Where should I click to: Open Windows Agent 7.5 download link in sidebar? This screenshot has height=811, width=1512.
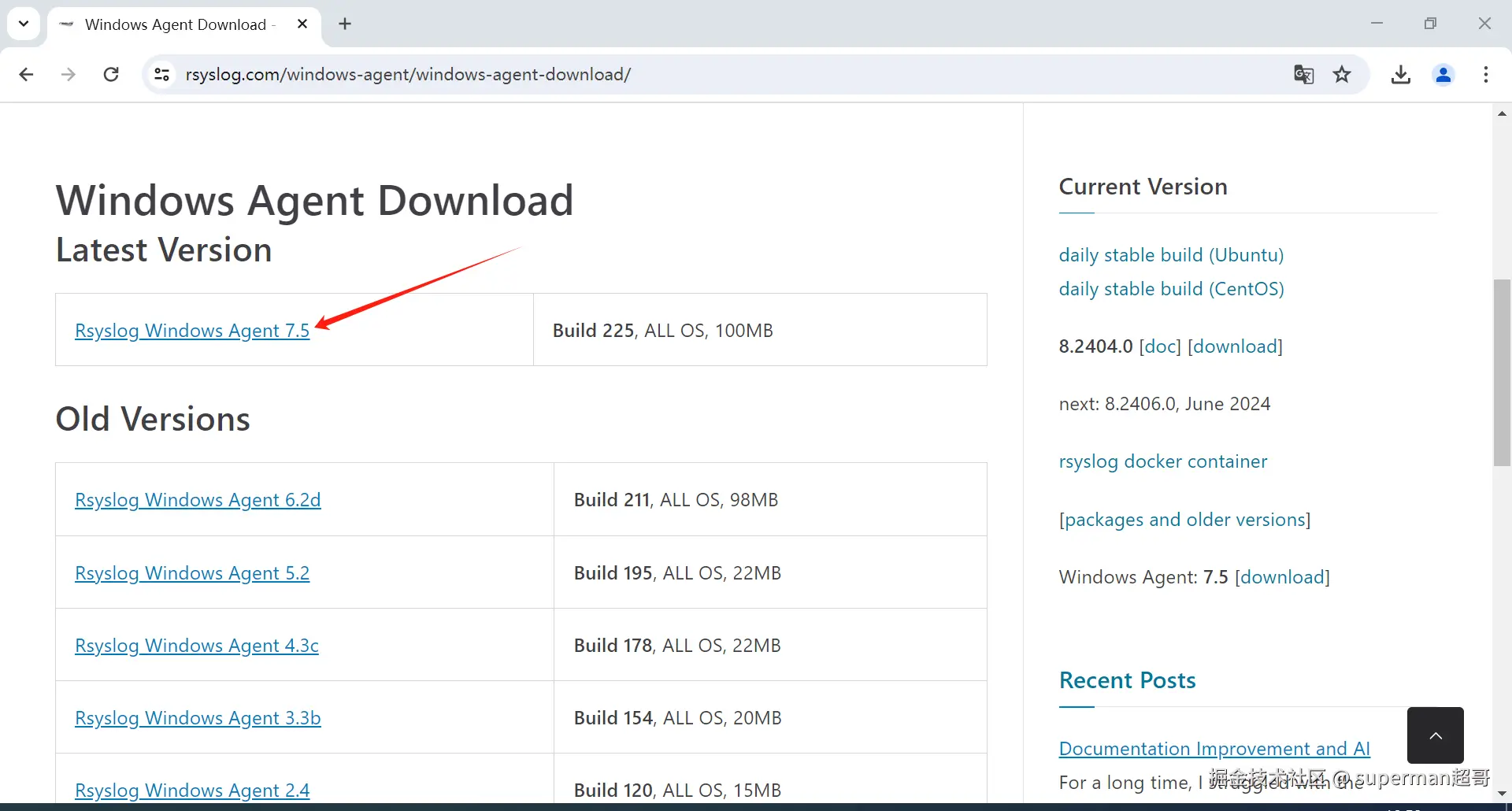(x=1282, y=577)
